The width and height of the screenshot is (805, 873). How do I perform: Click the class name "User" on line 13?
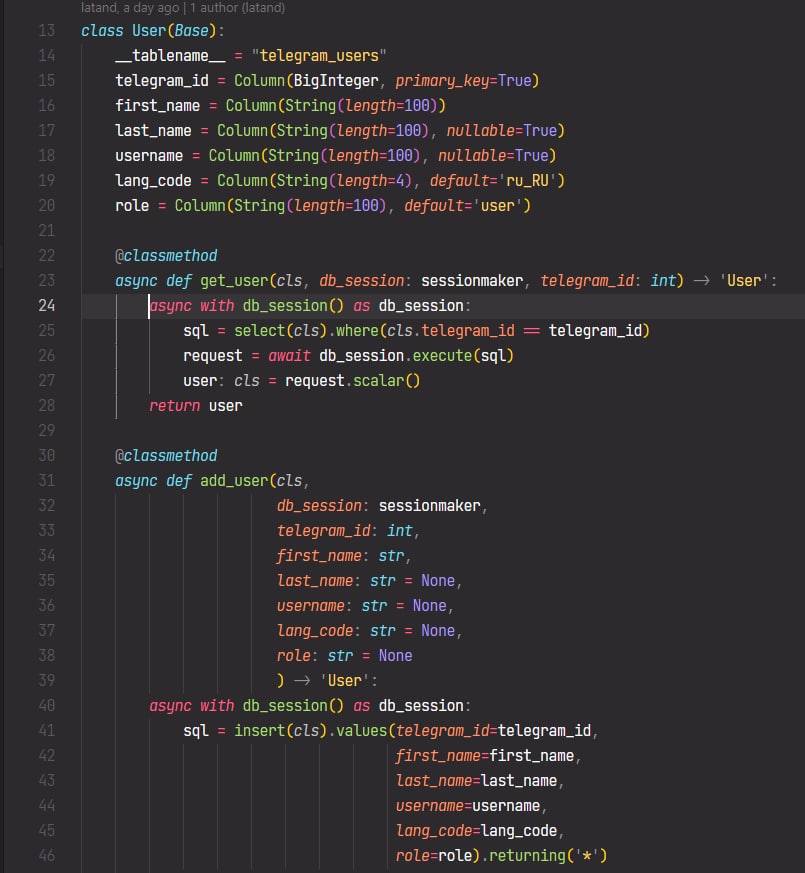tap(149, 31)
